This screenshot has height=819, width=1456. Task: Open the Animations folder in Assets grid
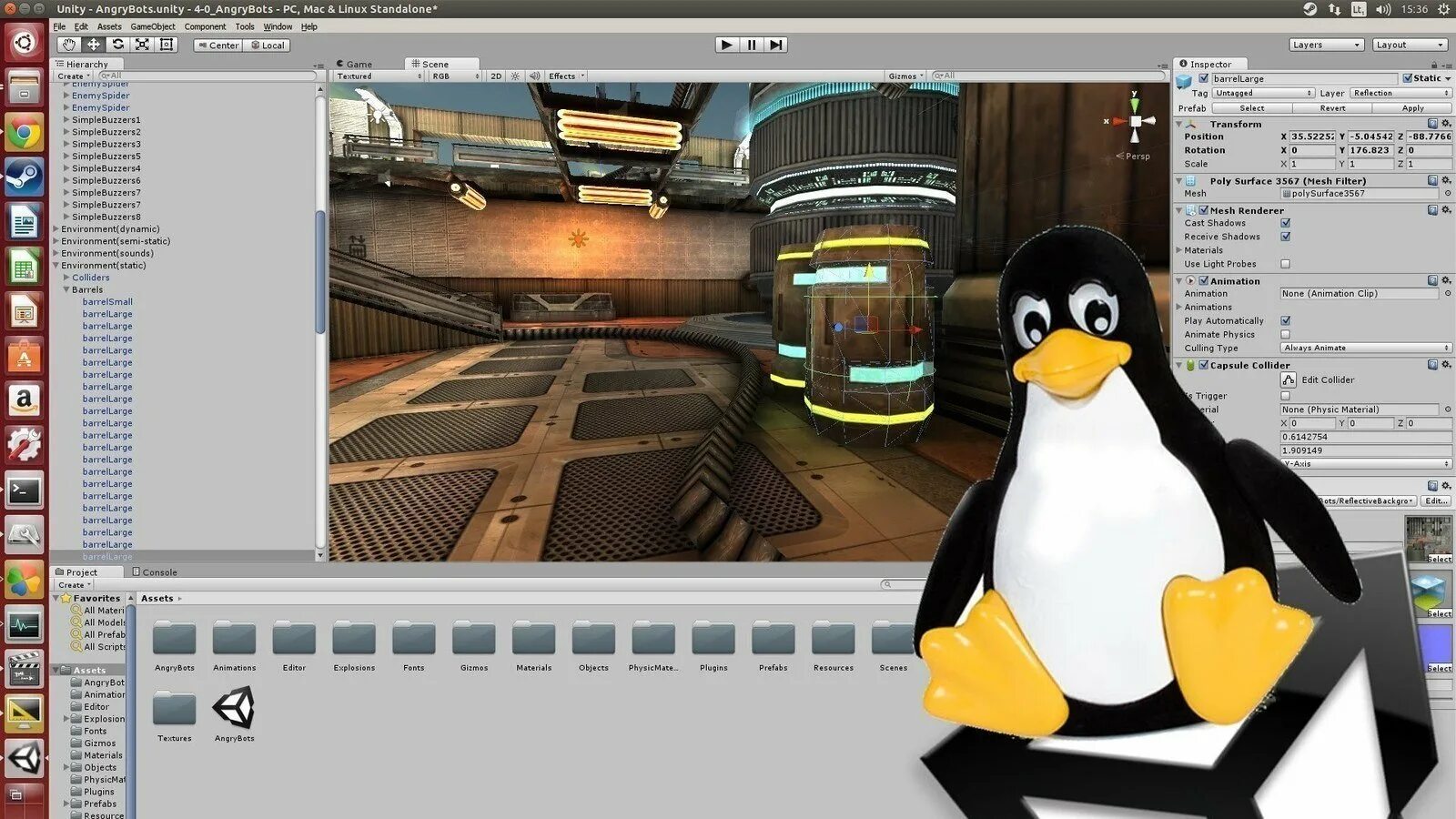tap(234, 639)
